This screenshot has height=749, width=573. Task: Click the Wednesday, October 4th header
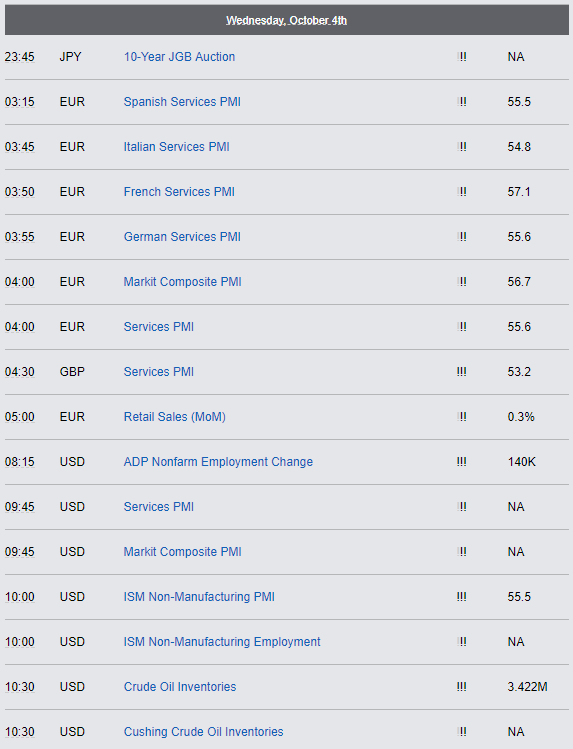click(x=286, y=21)
